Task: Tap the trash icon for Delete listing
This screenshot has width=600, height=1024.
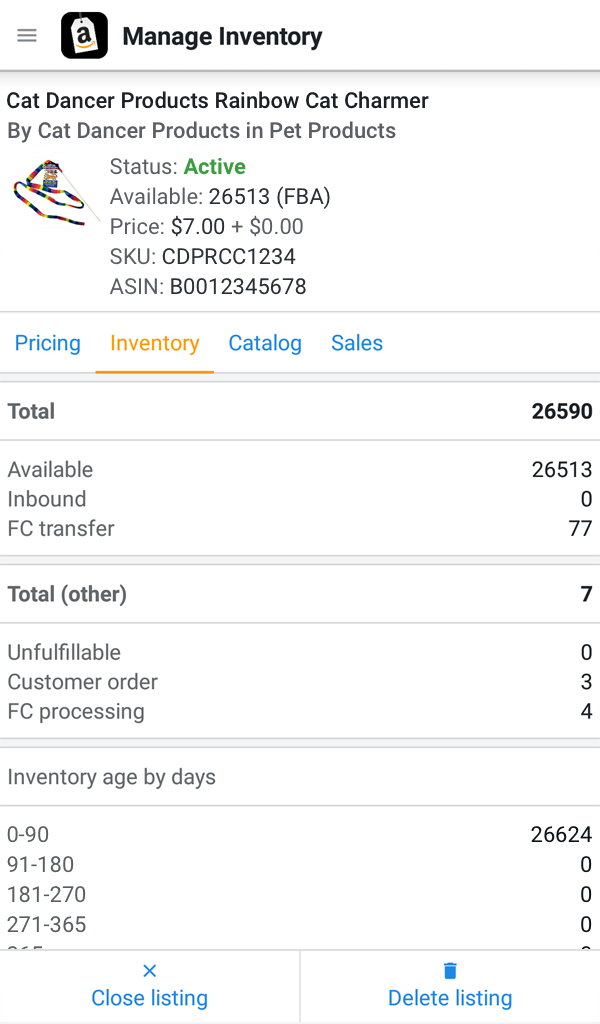Action: pos(449,969)
